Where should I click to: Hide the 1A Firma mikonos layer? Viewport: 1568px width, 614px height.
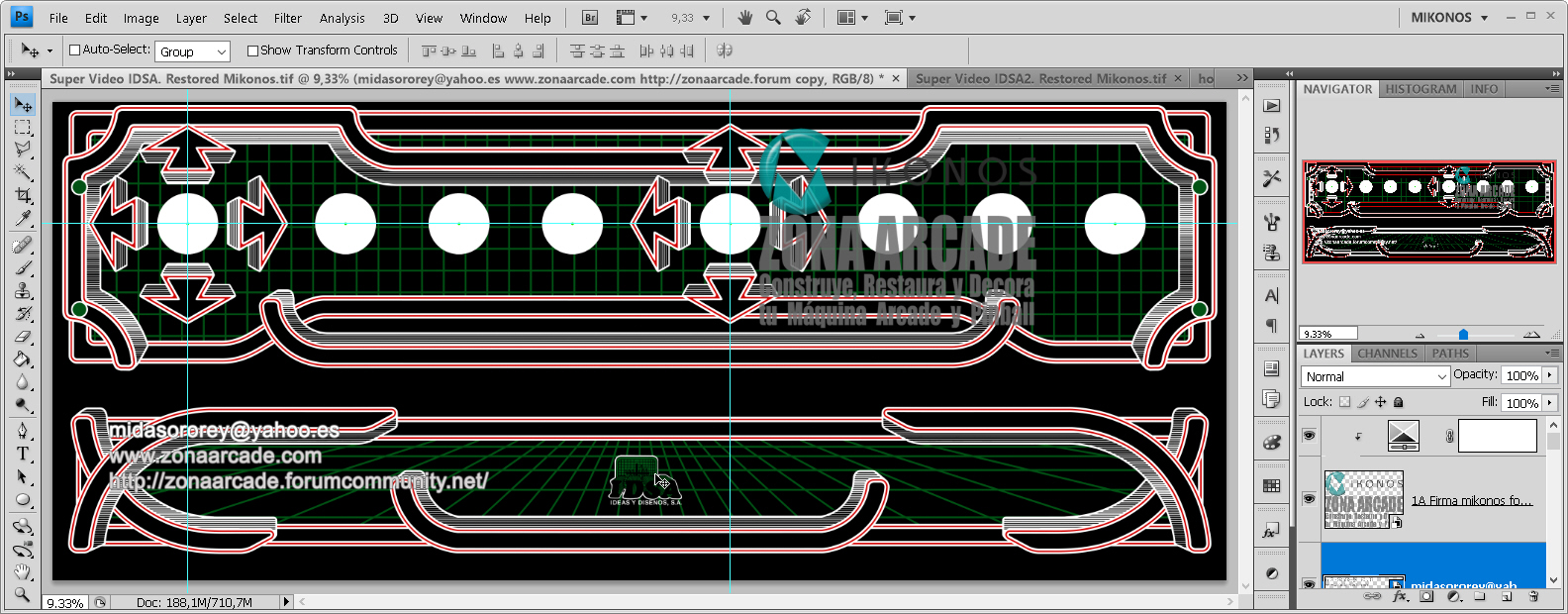click(1309, 500)
